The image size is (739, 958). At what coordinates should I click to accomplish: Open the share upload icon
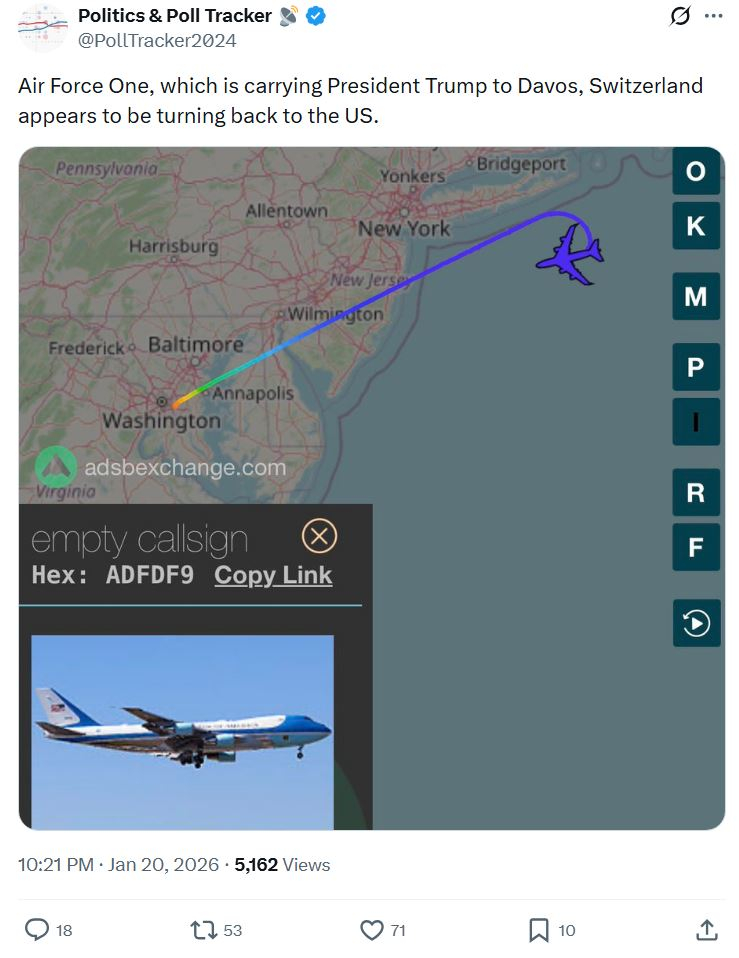[707, 930]
